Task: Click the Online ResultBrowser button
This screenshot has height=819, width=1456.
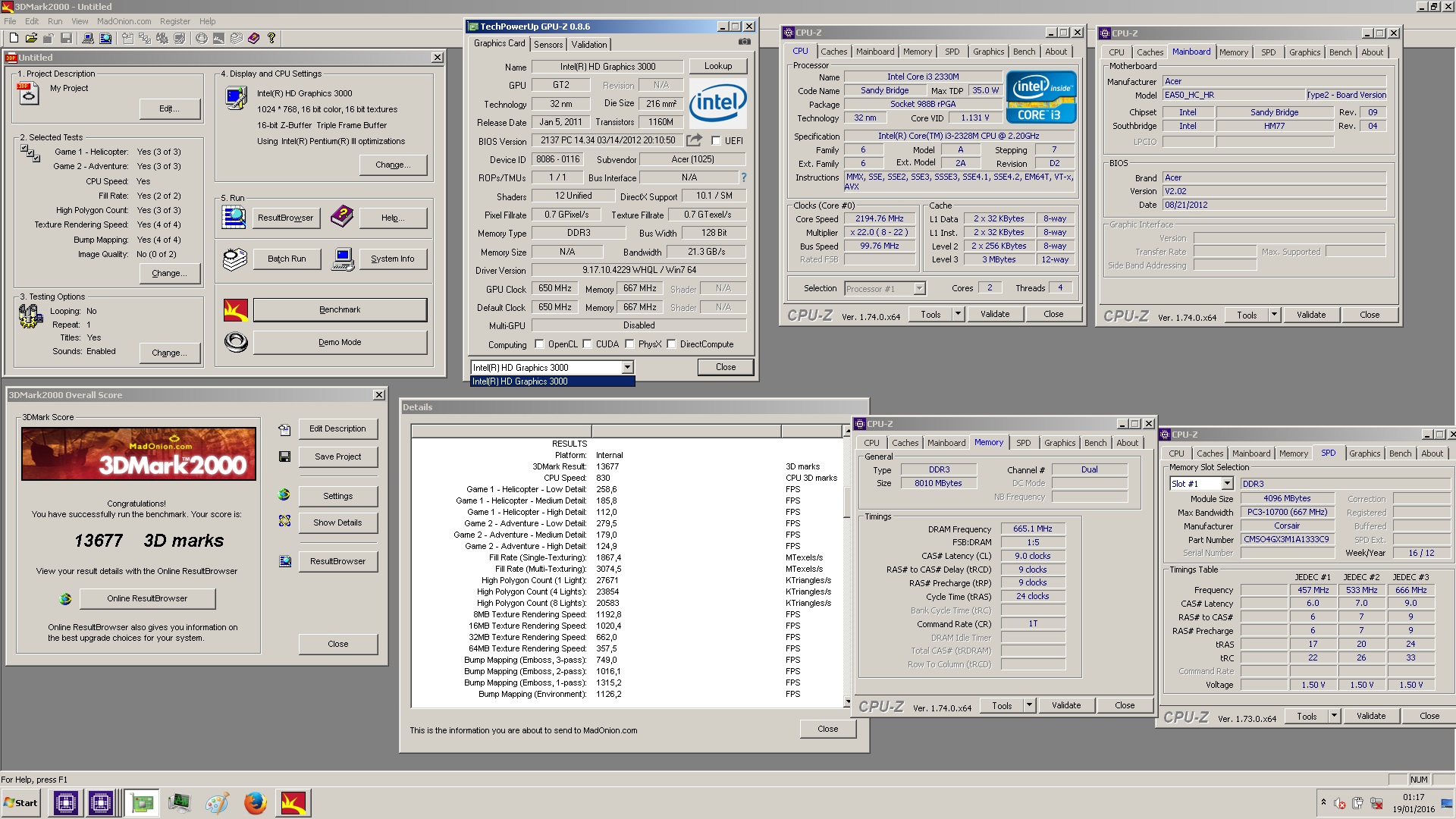Action: pyautogui.click(x=147, y=598)
